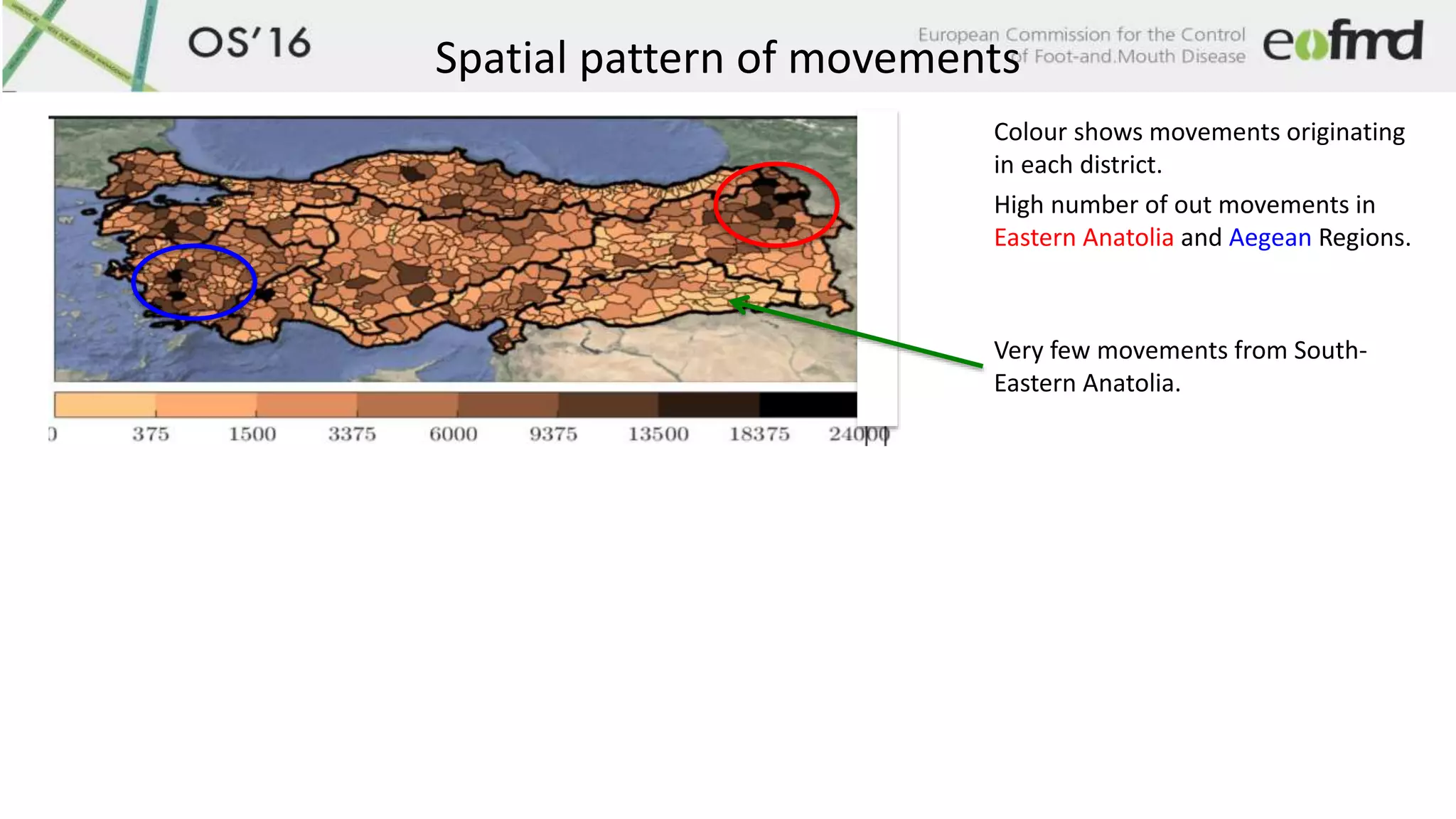Image resolution: width=1456 pixels, height=819 pixels.
Task: Click the 13500 legend label
Action: coord(658,434)
